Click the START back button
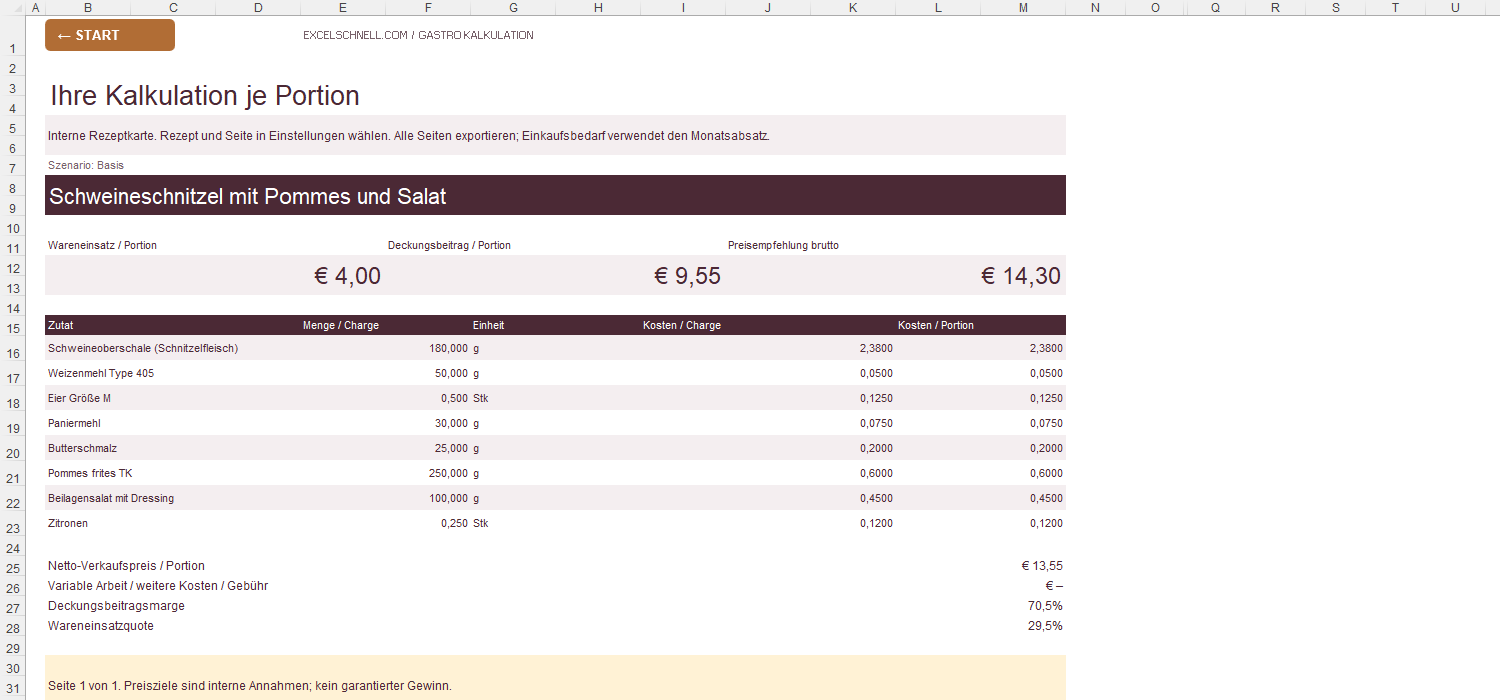This screenshot has width=1500, height=700. click(x=110, y=35)
